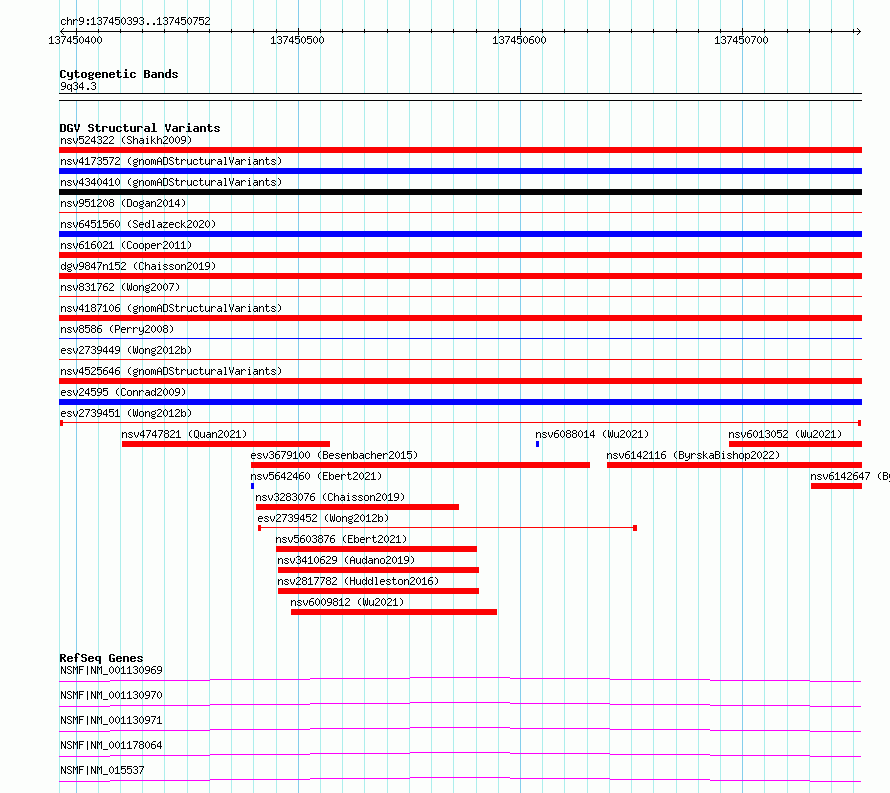Click the small blue marker under nsv6088014
Image resolution: width=890 pixels, height=793 pixels.
point(538,444)
